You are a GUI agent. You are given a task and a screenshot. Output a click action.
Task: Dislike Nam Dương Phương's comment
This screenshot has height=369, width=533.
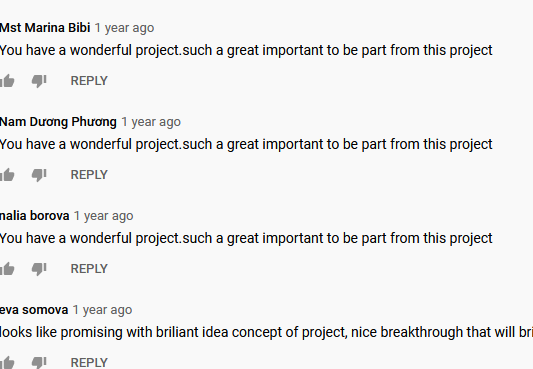39,175
